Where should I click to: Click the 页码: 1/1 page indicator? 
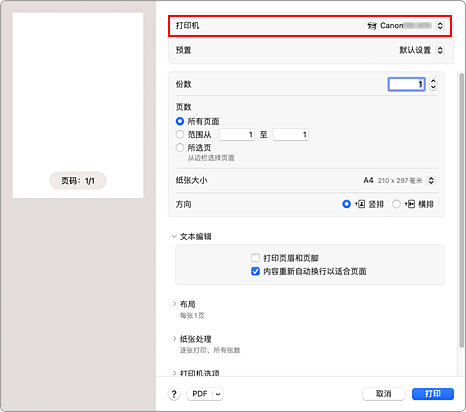tap(78, 181)
